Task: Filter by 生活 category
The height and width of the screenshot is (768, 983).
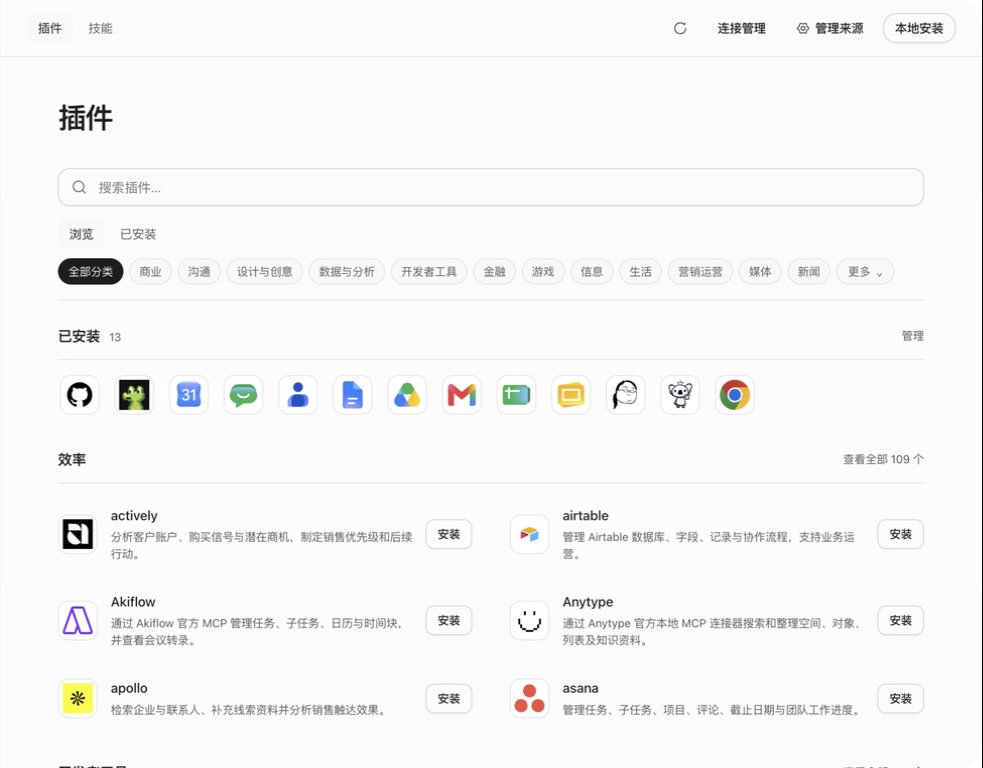Action: 641,271
